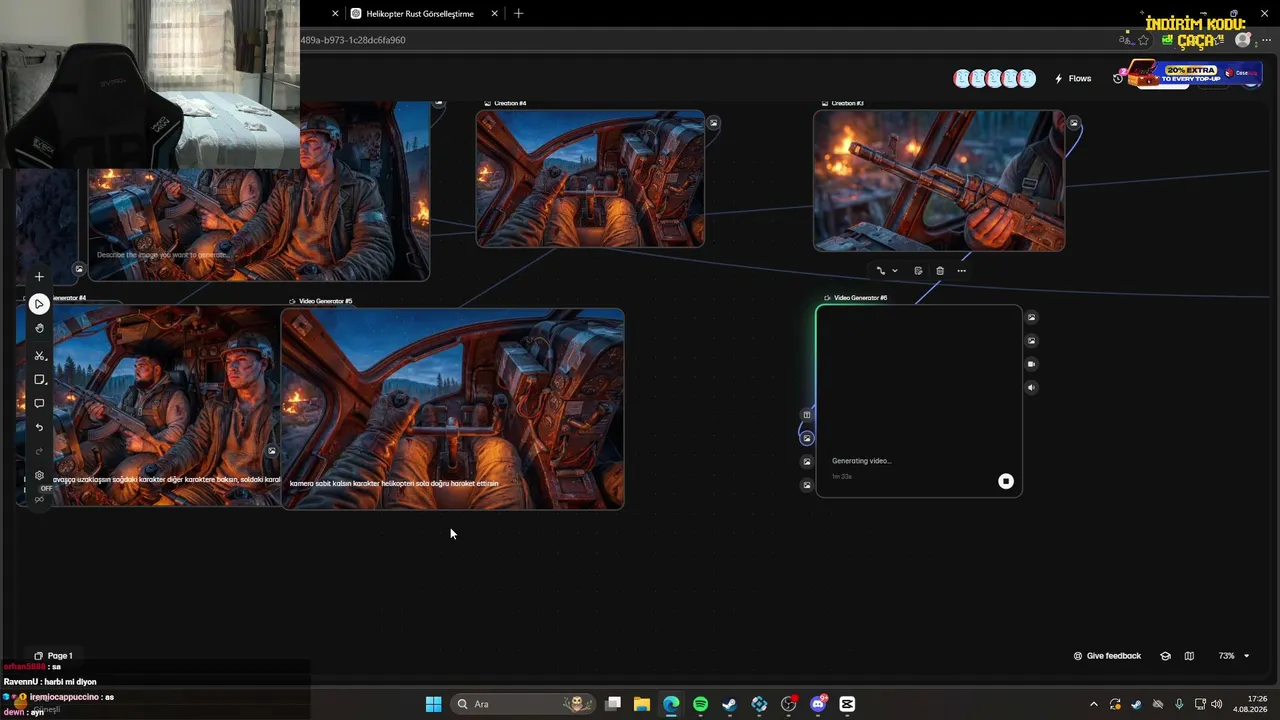
Task: Click the collaborator avatars group
Action: (x=994, y=78)
